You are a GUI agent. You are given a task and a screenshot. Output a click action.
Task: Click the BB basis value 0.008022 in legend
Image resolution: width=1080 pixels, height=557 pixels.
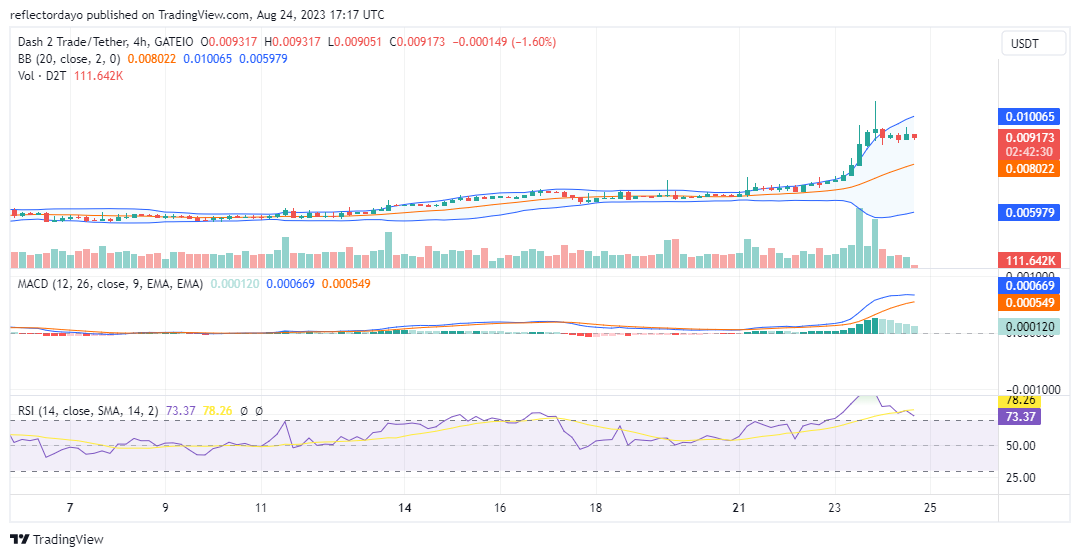point(152,59)
